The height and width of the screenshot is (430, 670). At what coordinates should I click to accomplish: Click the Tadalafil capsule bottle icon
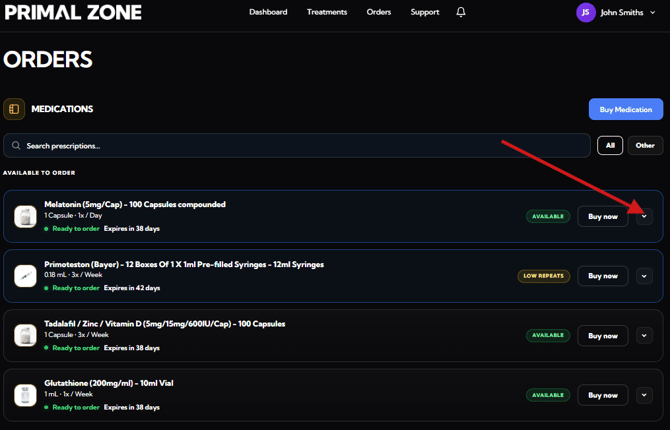coord(25,336)
